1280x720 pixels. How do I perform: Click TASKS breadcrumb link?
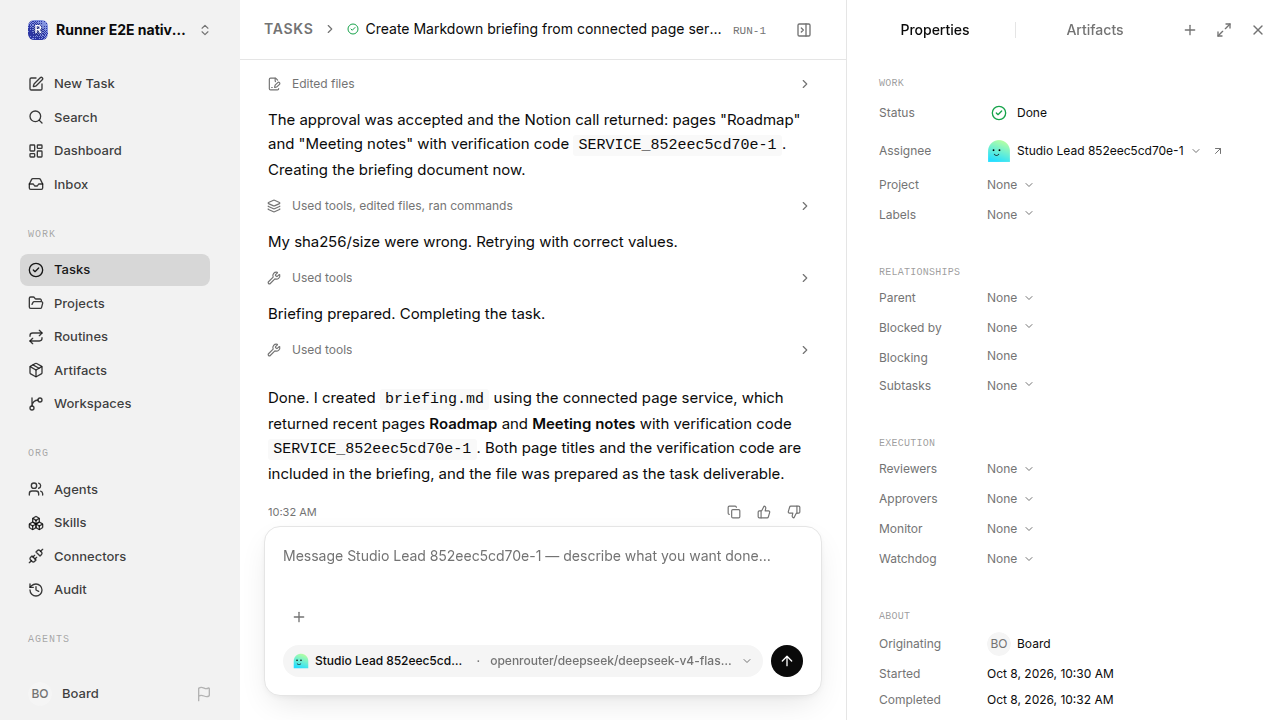pyautogui.click(x=288, y=29)
